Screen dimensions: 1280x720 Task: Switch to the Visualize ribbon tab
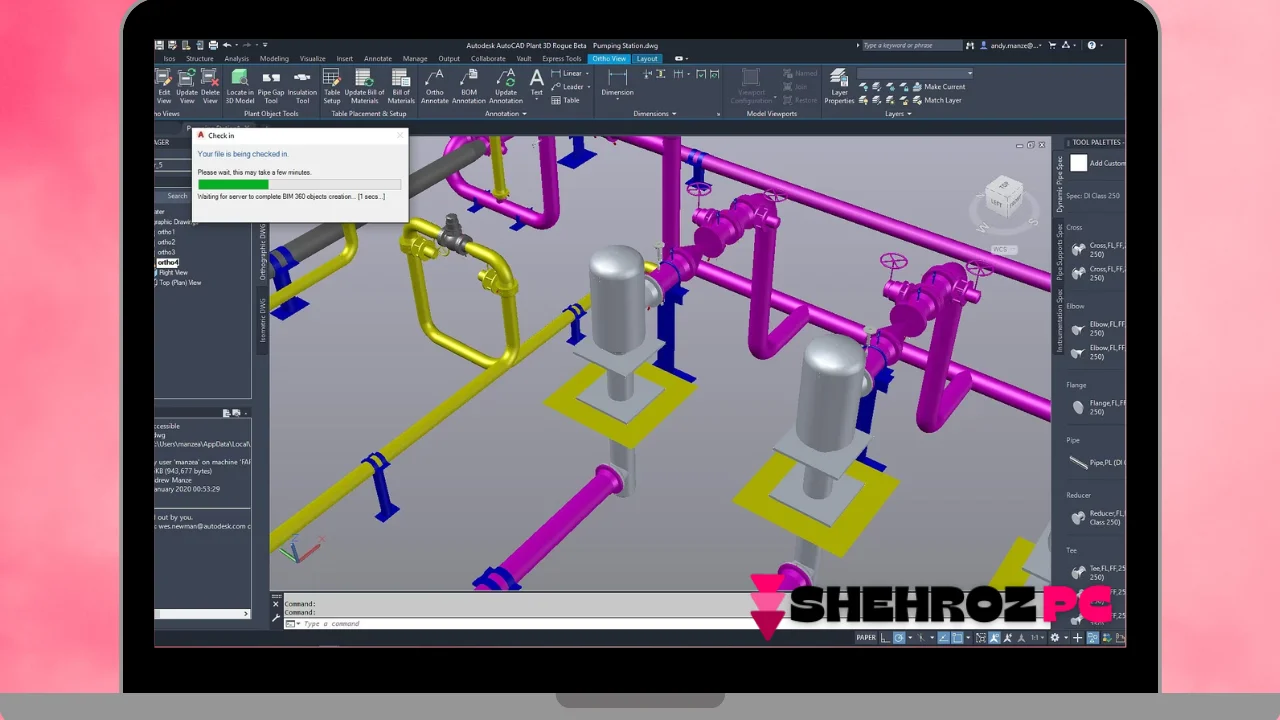(312, 59)
